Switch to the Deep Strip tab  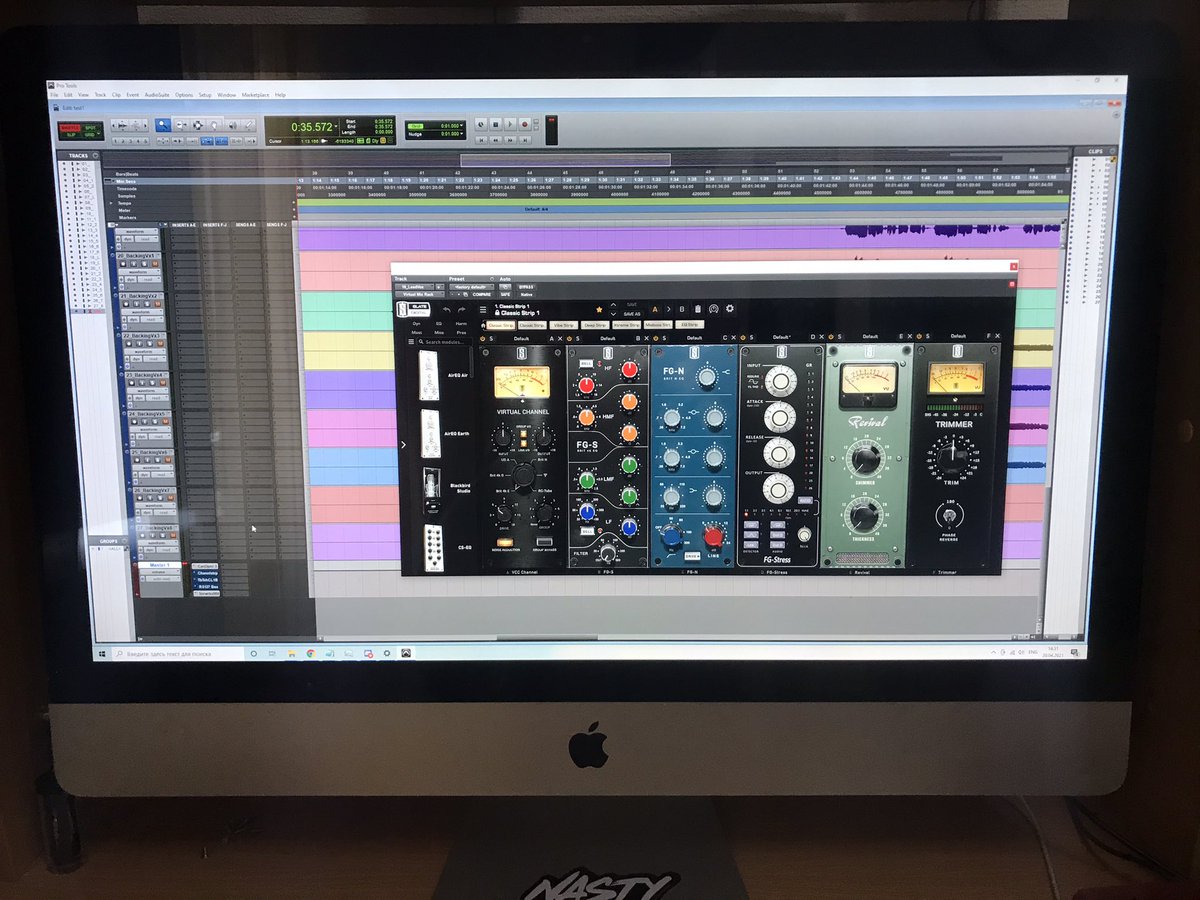(595, 325)
